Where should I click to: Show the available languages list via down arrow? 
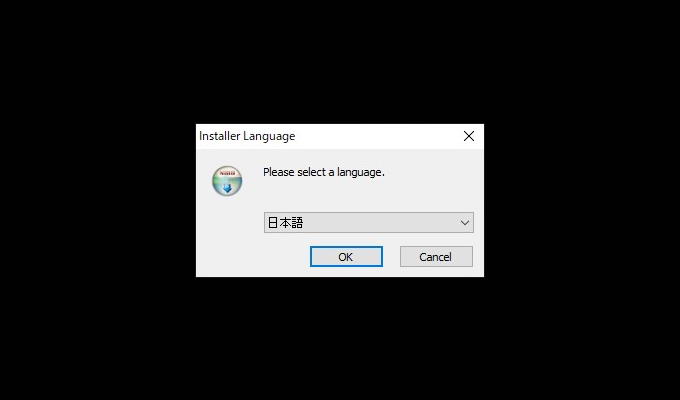coord(464,223)
